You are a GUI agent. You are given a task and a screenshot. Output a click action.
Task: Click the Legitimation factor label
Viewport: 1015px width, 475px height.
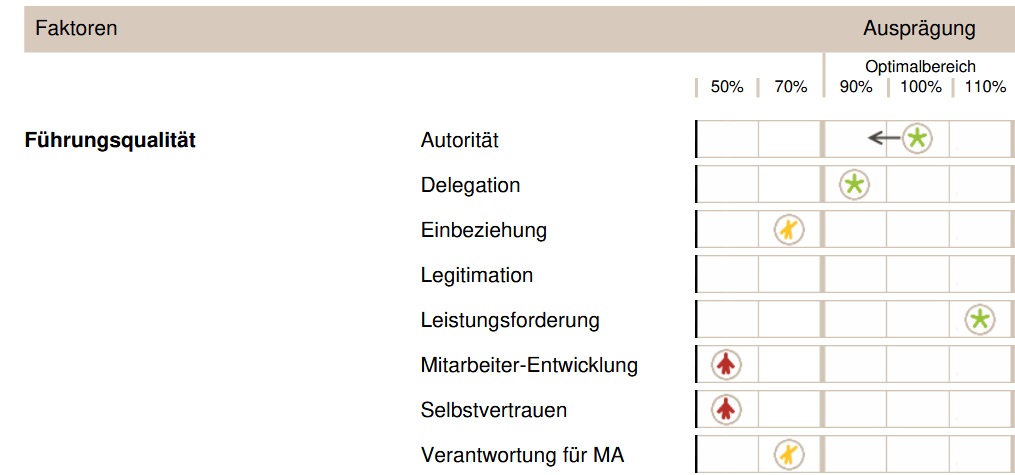pos(477,275)
